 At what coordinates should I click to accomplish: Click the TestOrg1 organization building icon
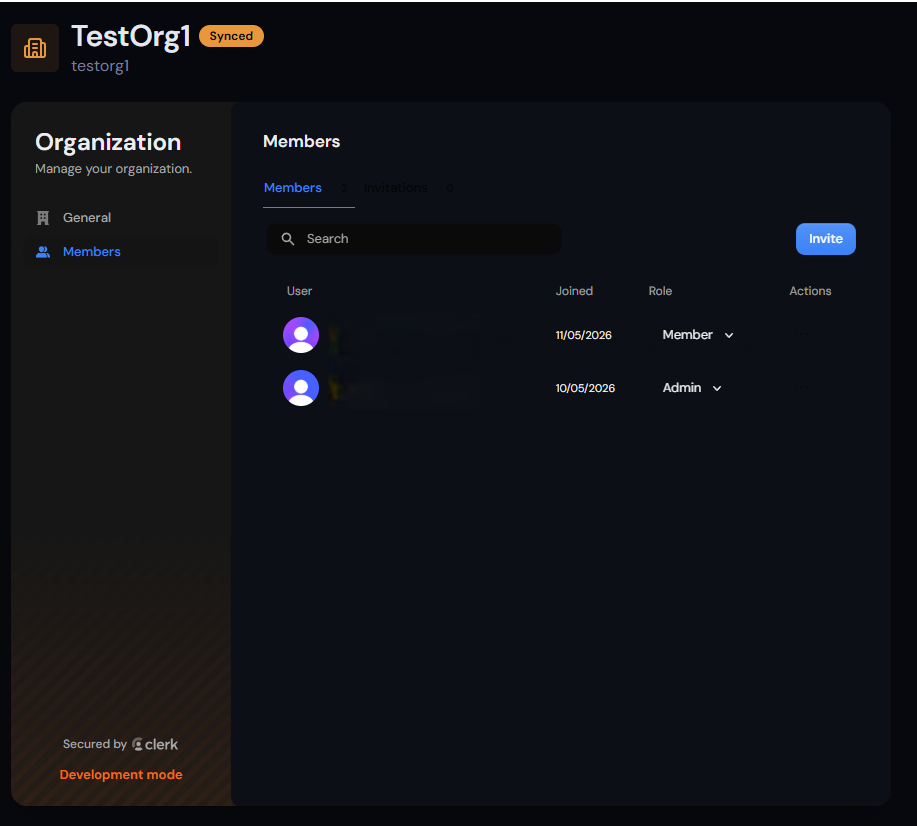(35, 48)
